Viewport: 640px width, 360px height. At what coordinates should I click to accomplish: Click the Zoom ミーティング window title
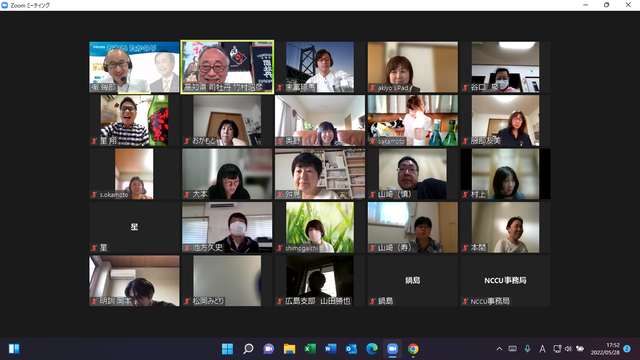(30, 5)
